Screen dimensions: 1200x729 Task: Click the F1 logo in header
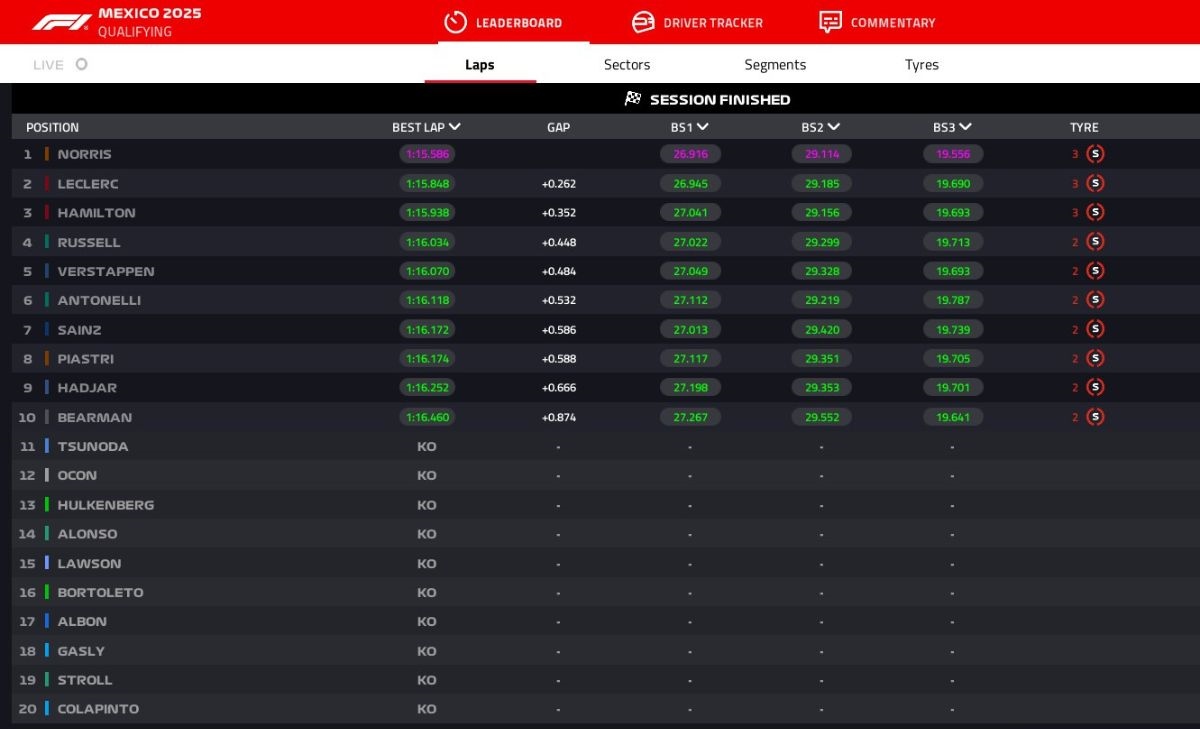click(x=61, y=22)
